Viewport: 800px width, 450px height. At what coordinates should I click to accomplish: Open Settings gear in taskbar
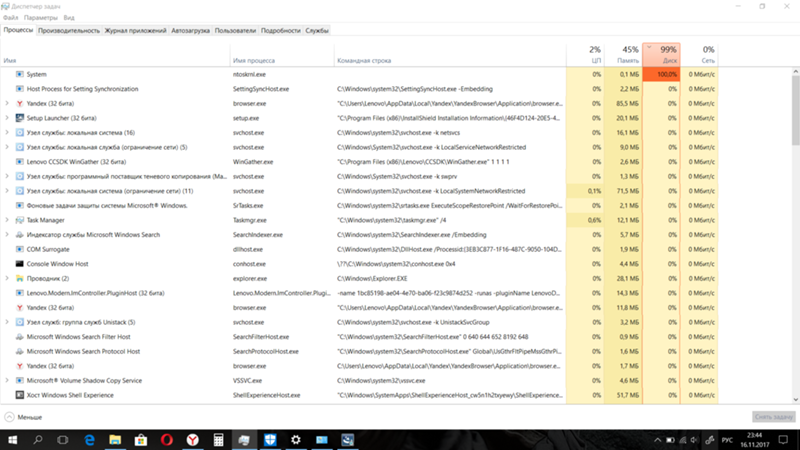(296, 440)
